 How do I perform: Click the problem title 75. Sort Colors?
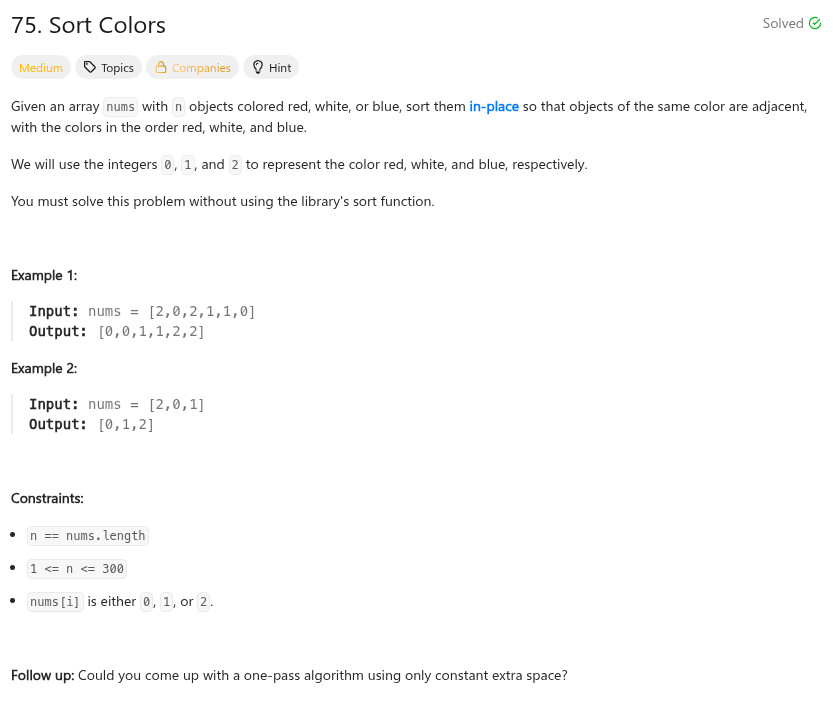[x=89, y=26]
